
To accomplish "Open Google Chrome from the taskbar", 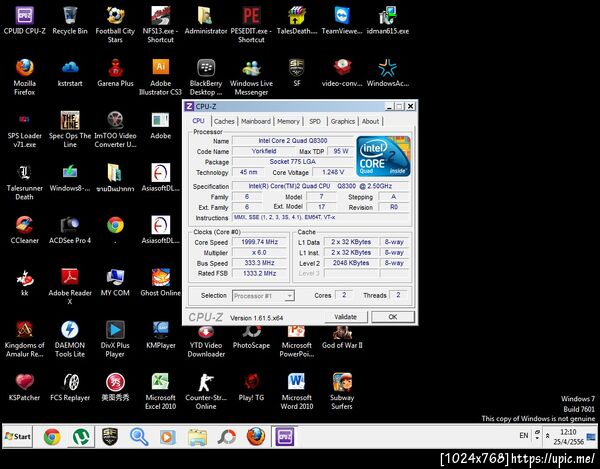I will (x=52, y=436).
